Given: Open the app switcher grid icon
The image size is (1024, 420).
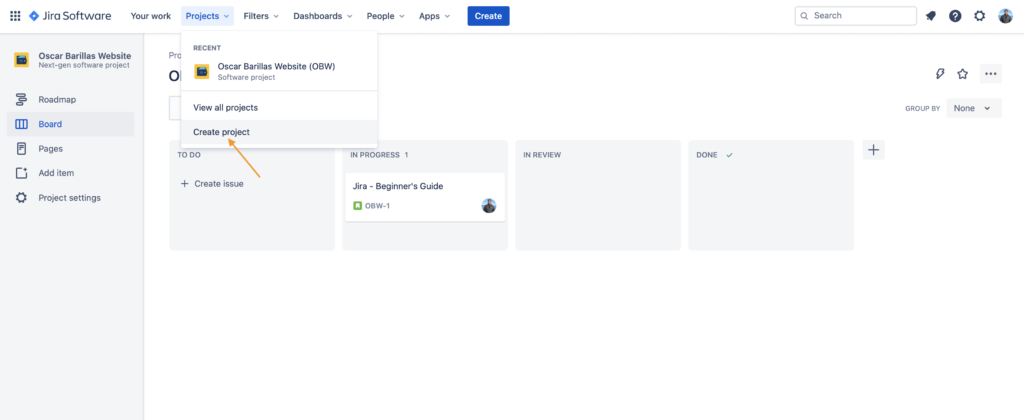Looking at the screenshot, I should 15,16.
